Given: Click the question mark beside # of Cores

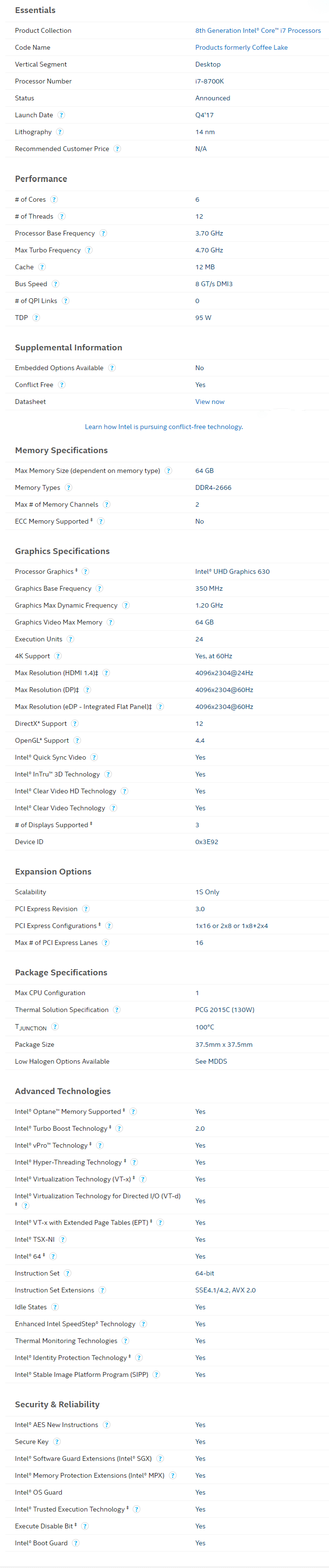Looking at the screenshot, I should coord(54,200).
